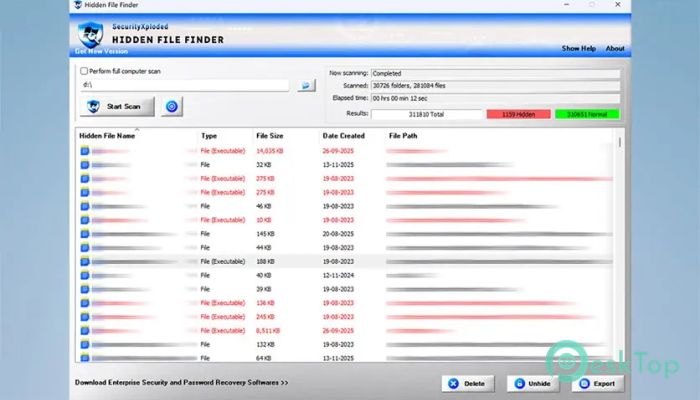Click the green Normal results count box

point(587,114)
